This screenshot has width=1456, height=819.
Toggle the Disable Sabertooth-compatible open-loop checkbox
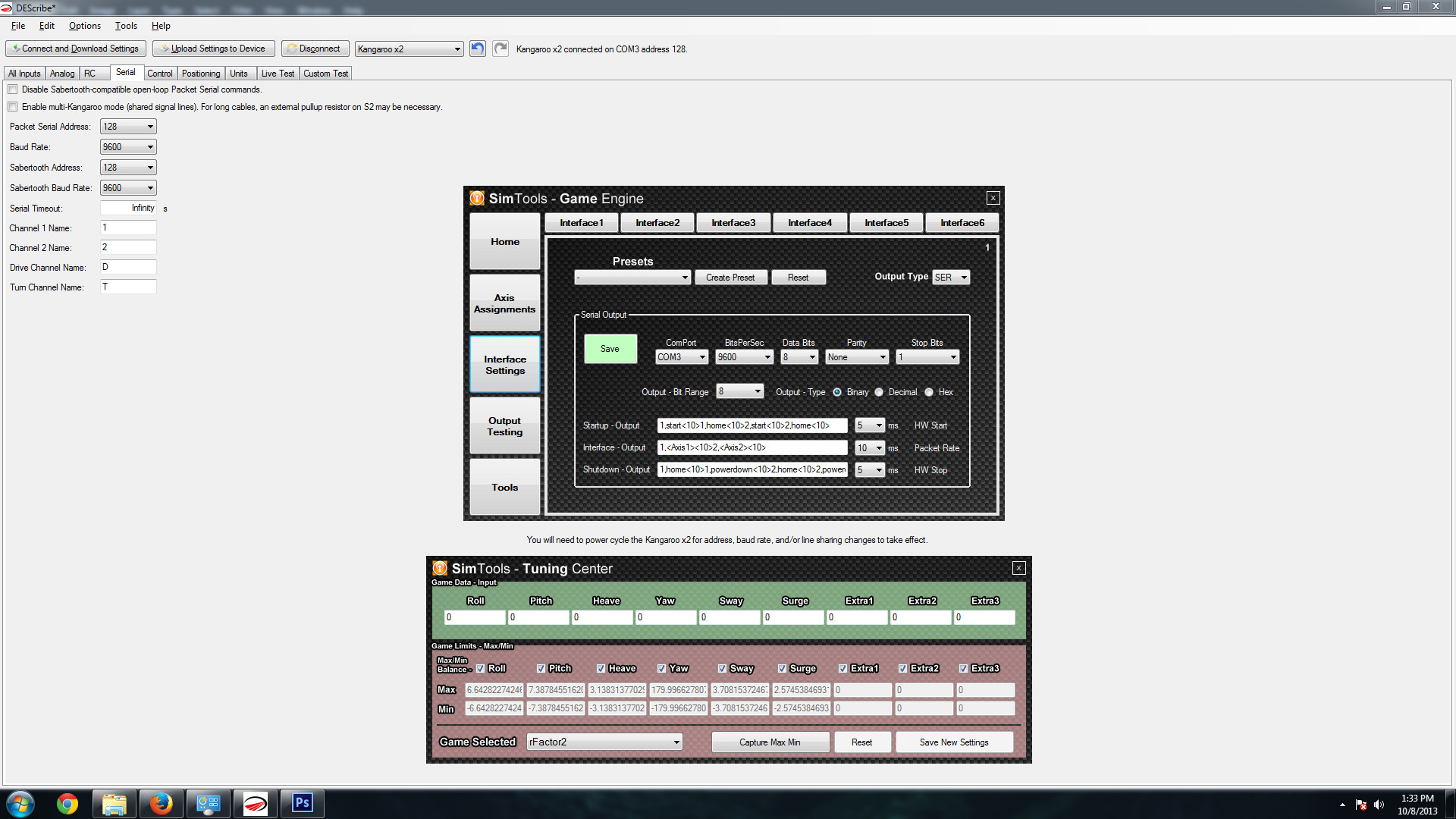(13, 89)
